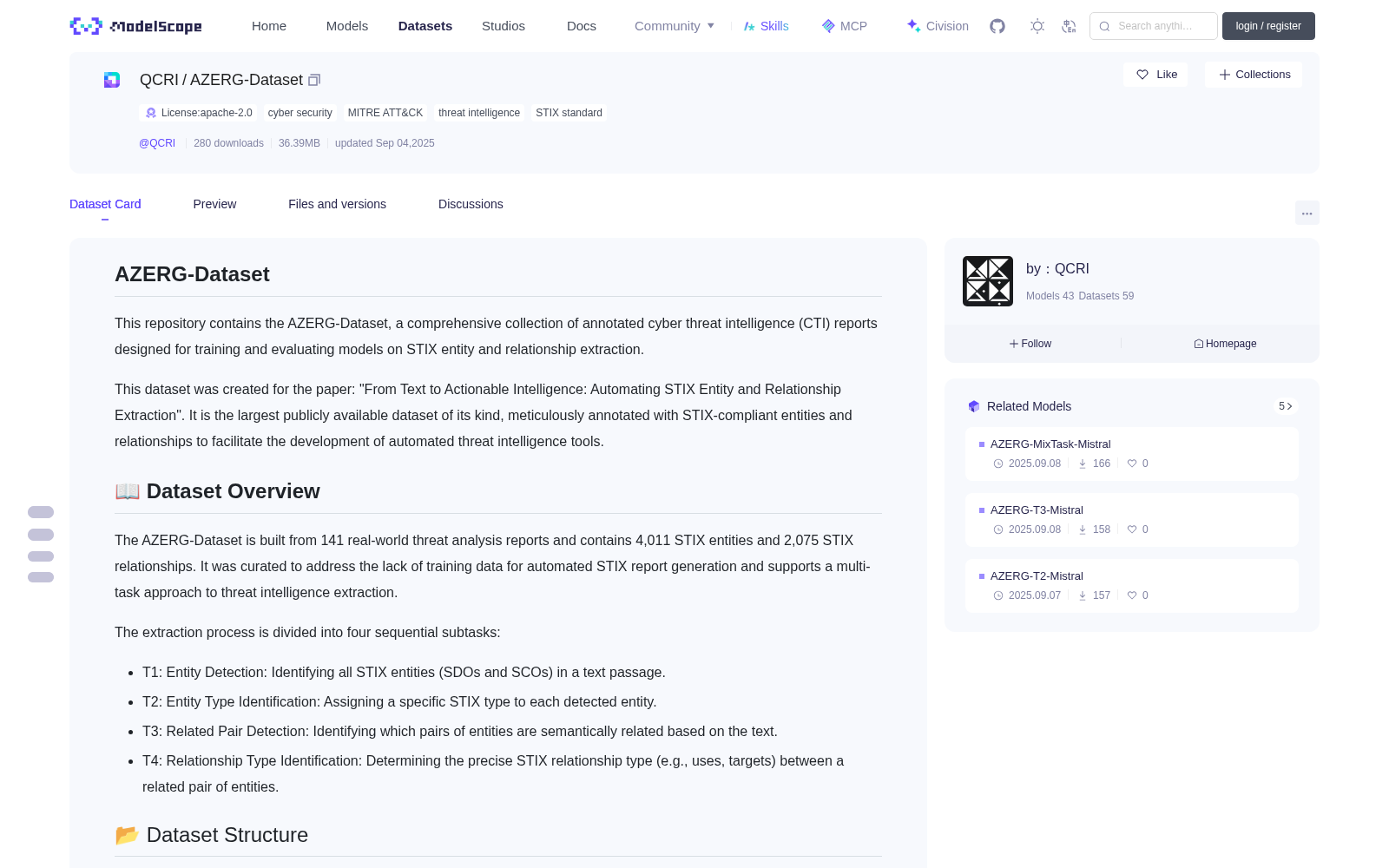Go to the Home page
Viewport: 1389px width, 868px height.
pyautogui.click(x=269, y=26)
